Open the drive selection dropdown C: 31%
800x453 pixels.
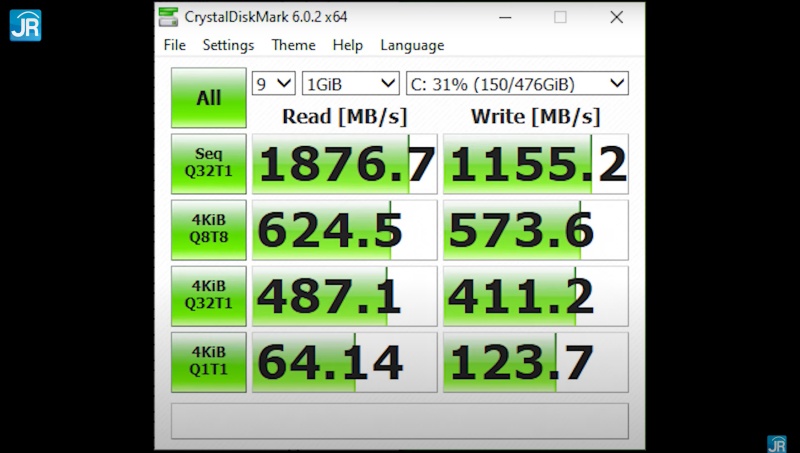(x=517, y=84)
